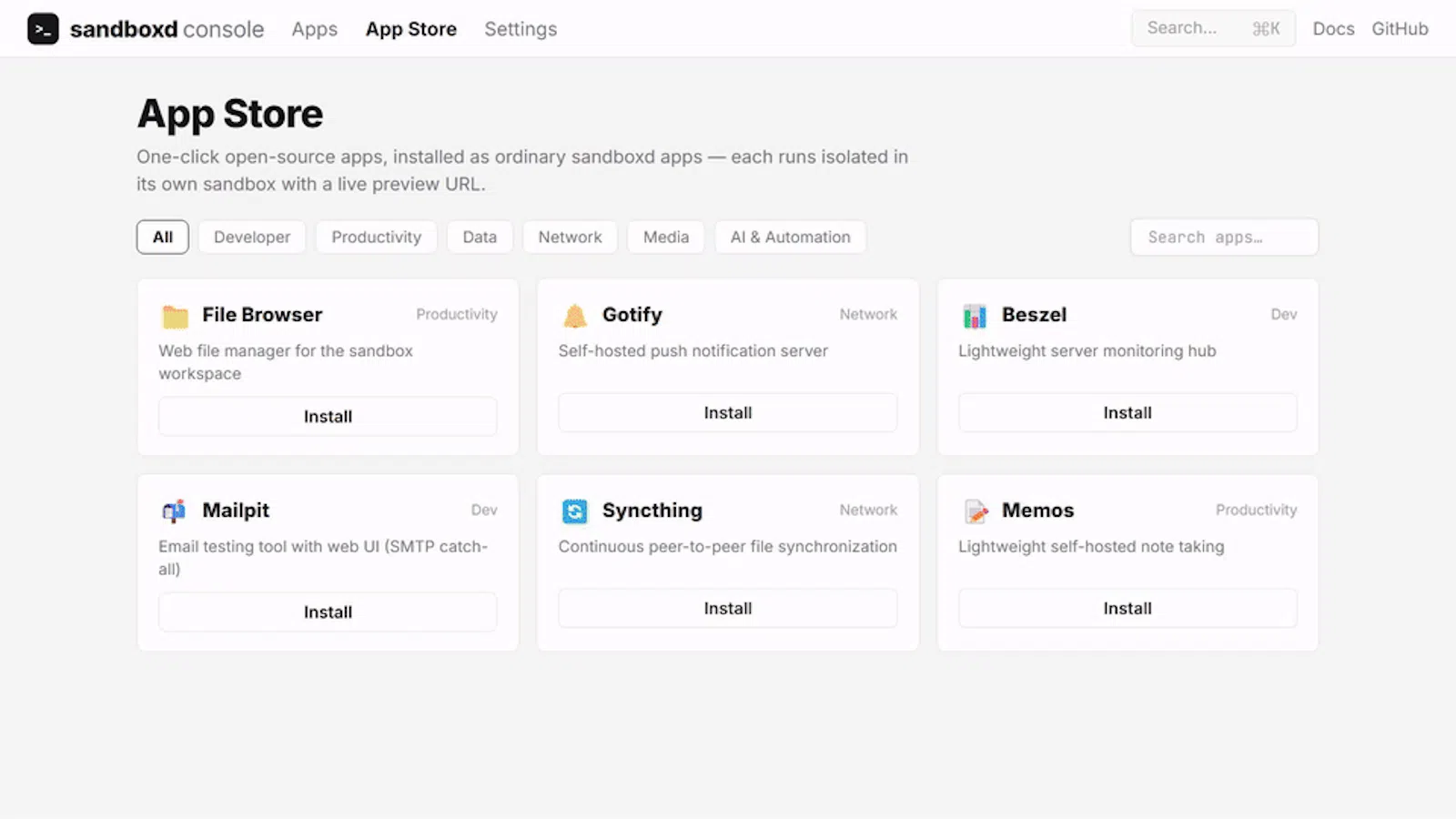Open the App Store nav item
This screenshot has width=1456, height=819.
point(411,29)
